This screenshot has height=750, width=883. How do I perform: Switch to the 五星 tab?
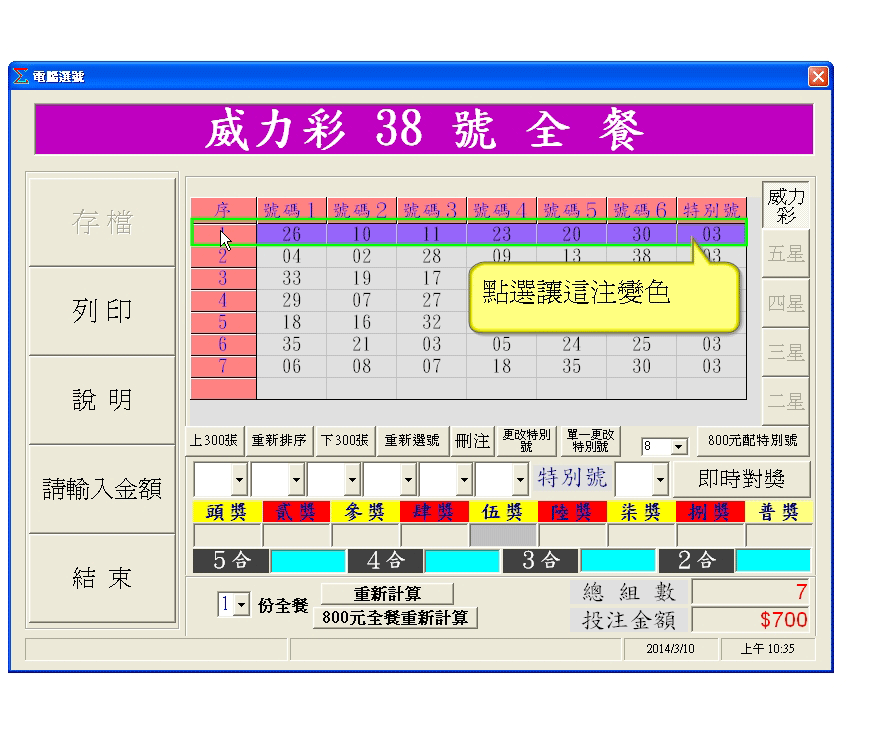[786, 254]
